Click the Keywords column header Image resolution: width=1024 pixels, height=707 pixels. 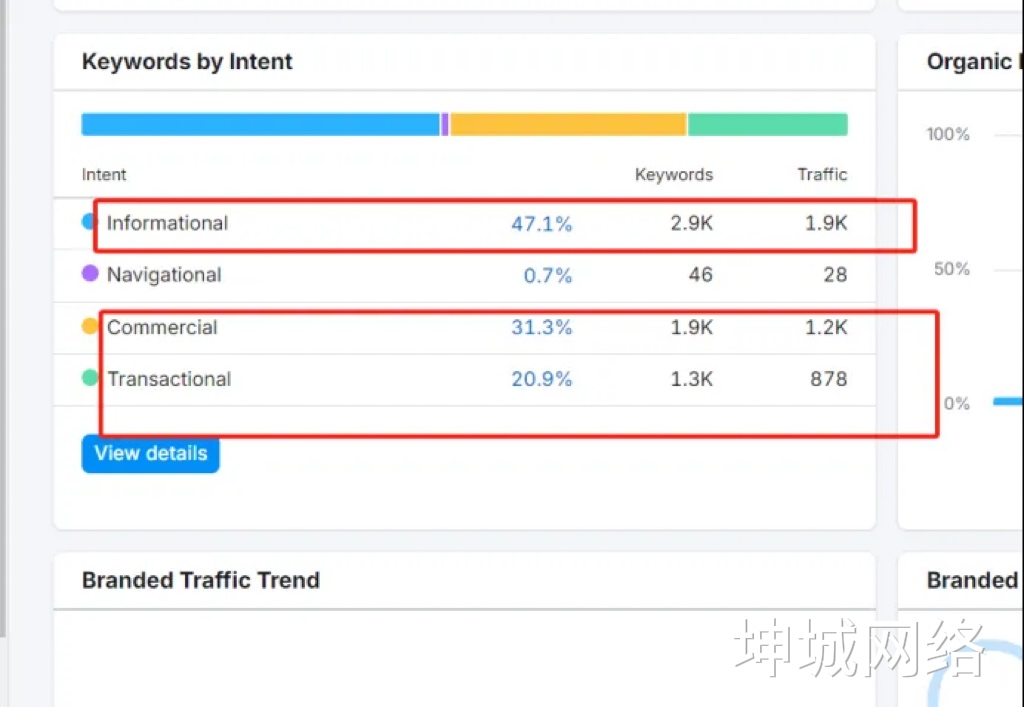coord(673,175)
